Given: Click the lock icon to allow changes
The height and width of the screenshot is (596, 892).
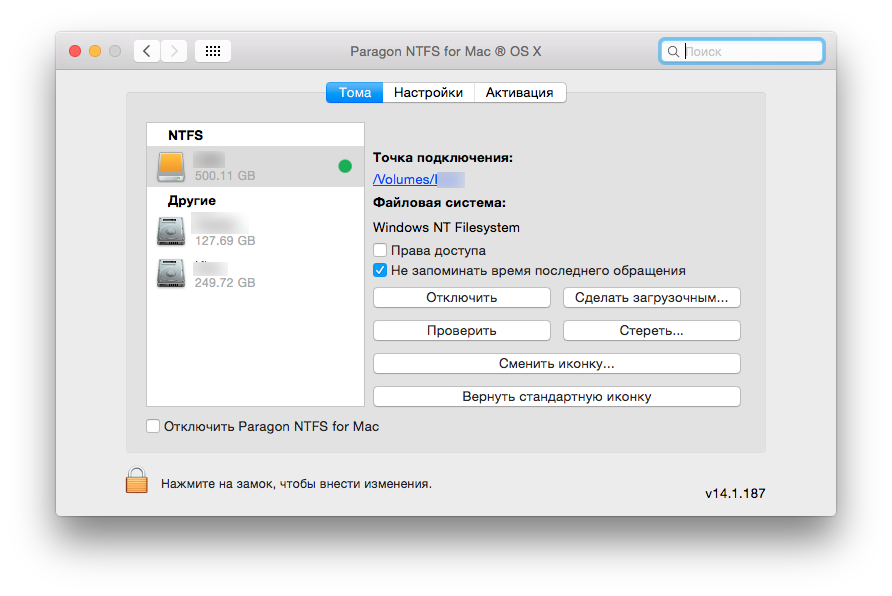Looking at the screenshot, I should (x=136, y=481).
